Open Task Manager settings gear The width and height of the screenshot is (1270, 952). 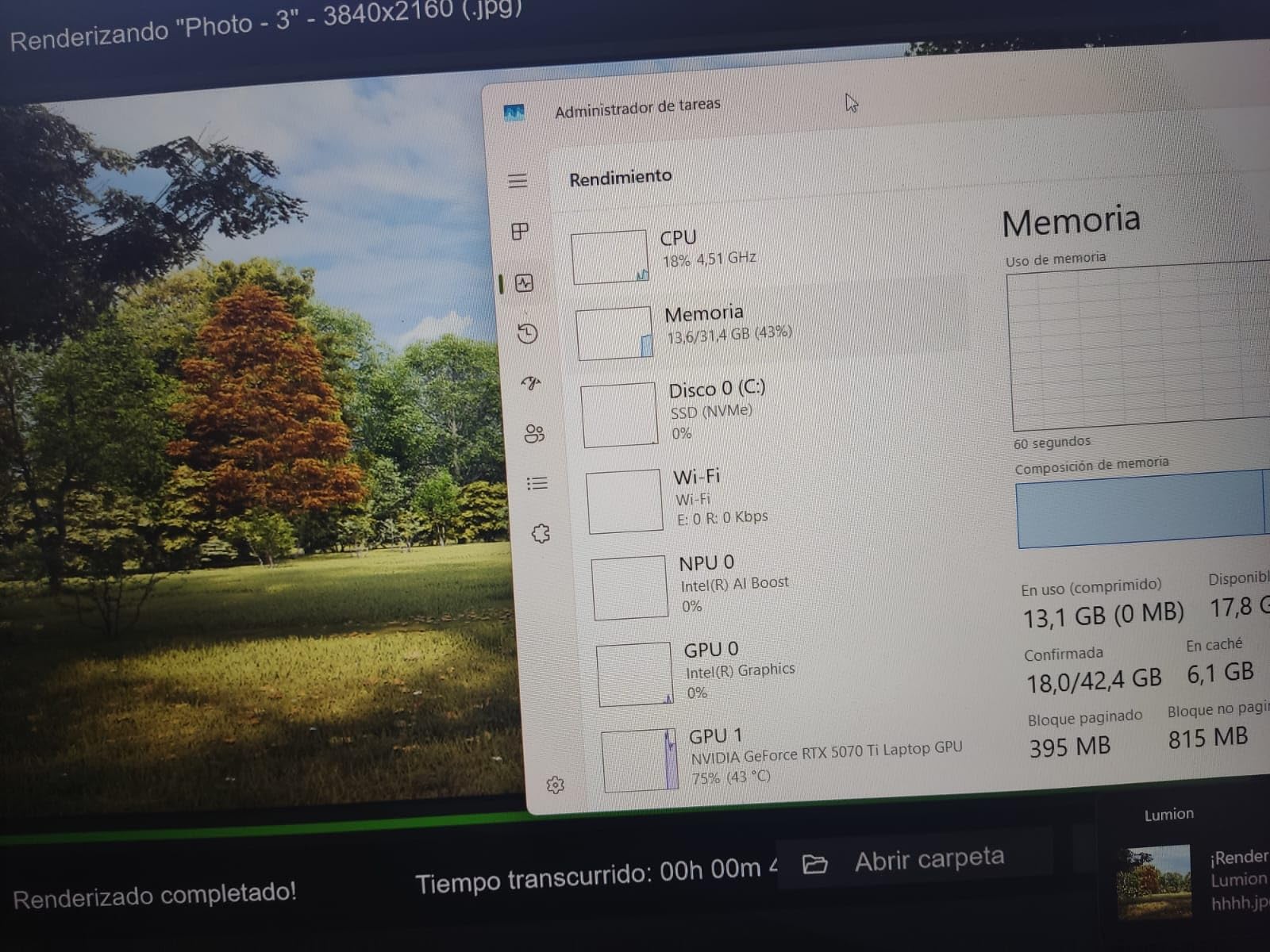pos(556,785)
